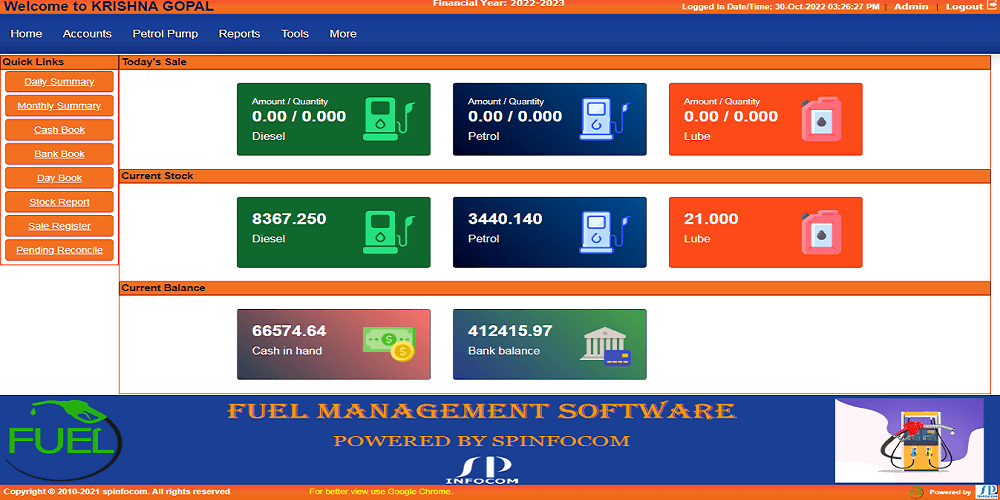Open the Daily Summary quick link
Screen dimensions: 1000x500
coord(59,82)
